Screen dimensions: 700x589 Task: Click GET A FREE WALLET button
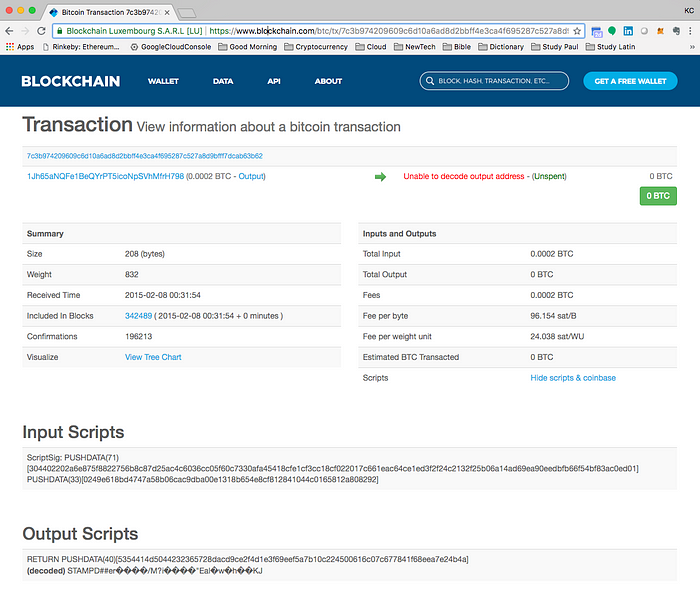[x=630, y=81]
